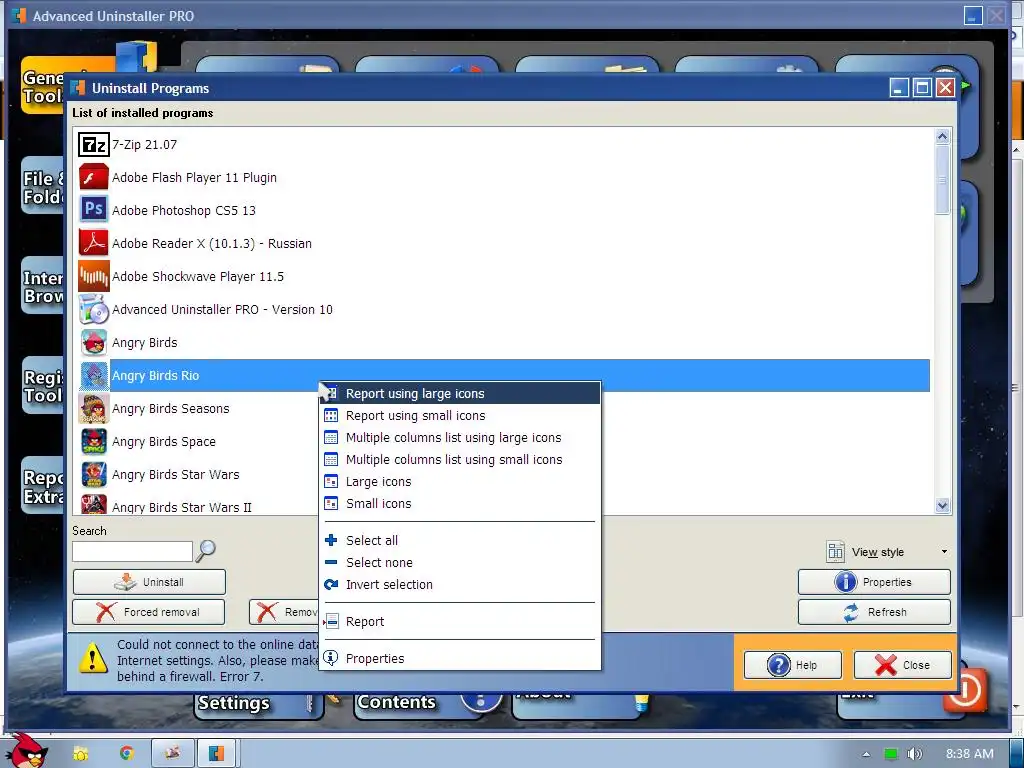Click the Angry Birds Rio icon
The height and width of the screenshot is (768, 1024).
tap(93, 376)
